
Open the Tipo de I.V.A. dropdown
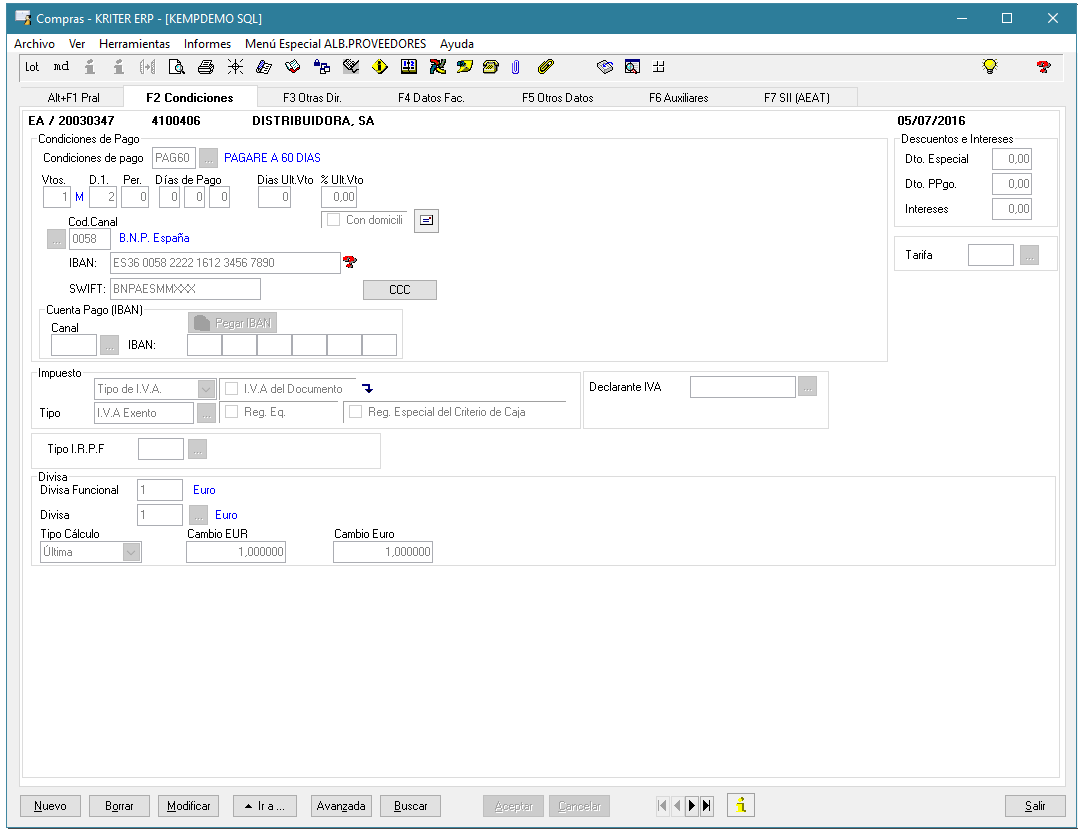coord(206,389)
